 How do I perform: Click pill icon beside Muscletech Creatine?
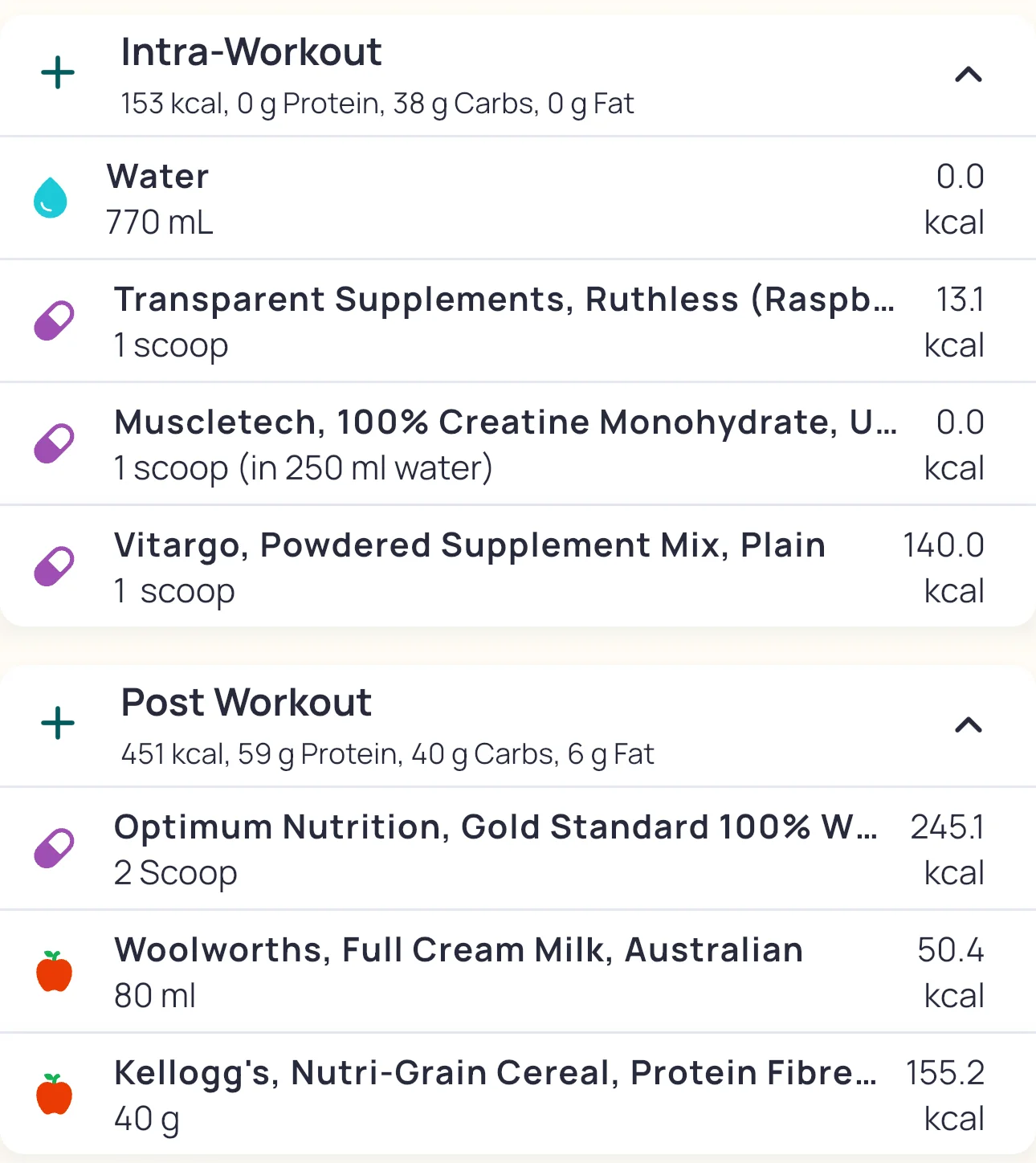[x=54, y=443]
